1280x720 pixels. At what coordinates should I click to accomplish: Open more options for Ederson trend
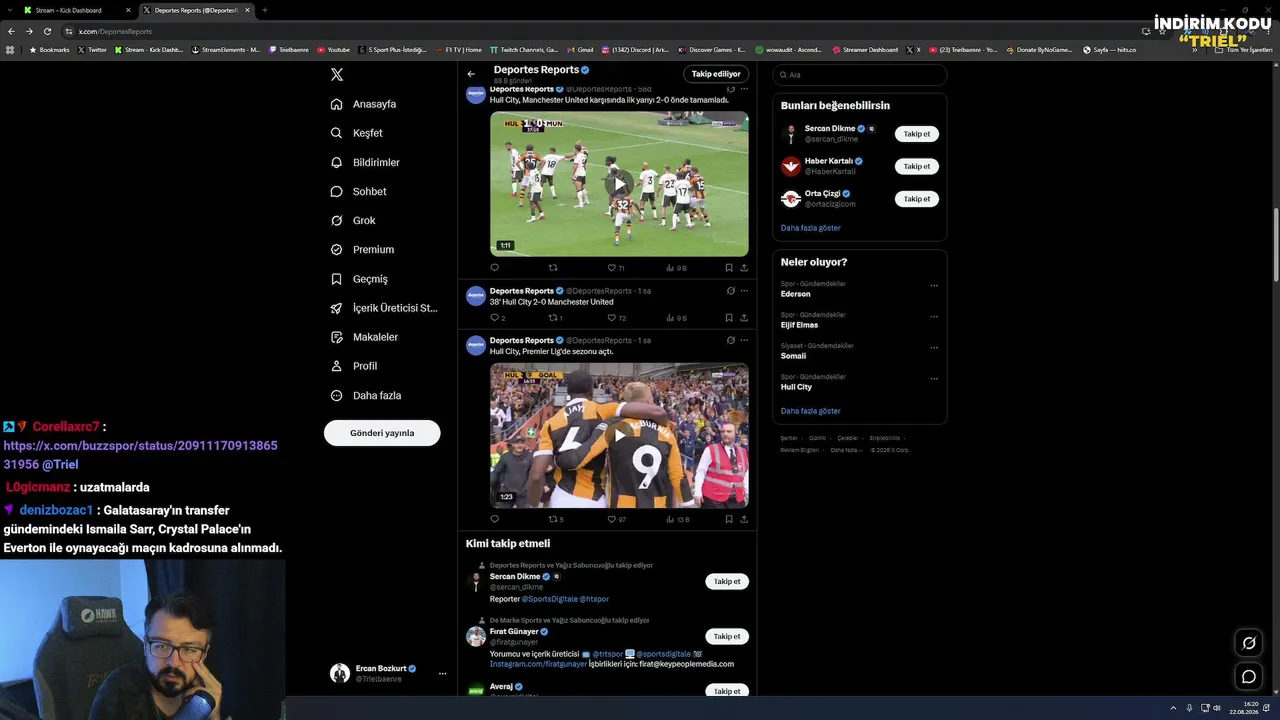934,286
